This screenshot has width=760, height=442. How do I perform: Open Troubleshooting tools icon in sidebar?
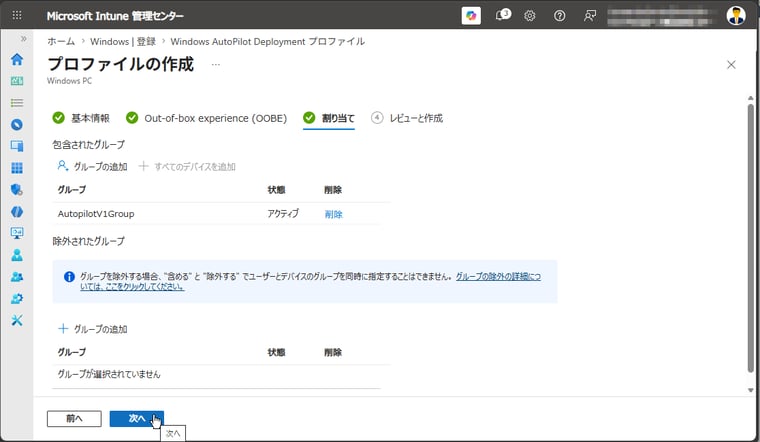point(17,320)
